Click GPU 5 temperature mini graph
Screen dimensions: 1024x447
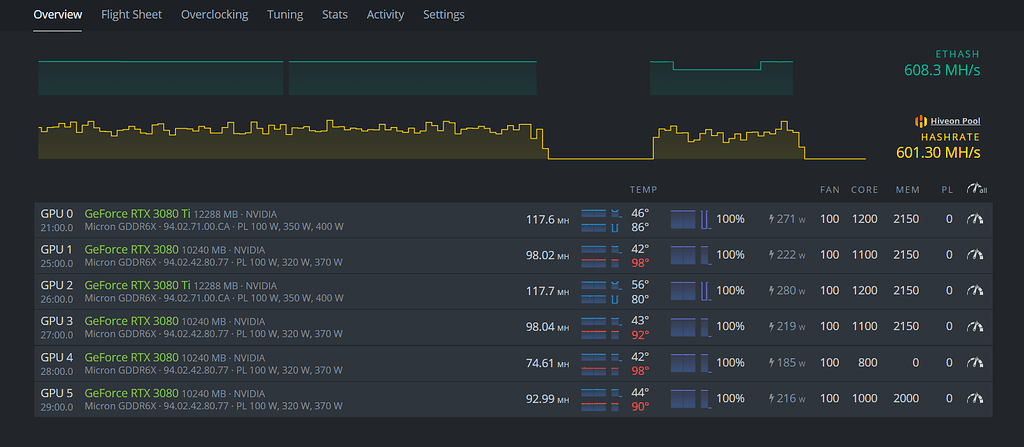[x=600, y=400]
